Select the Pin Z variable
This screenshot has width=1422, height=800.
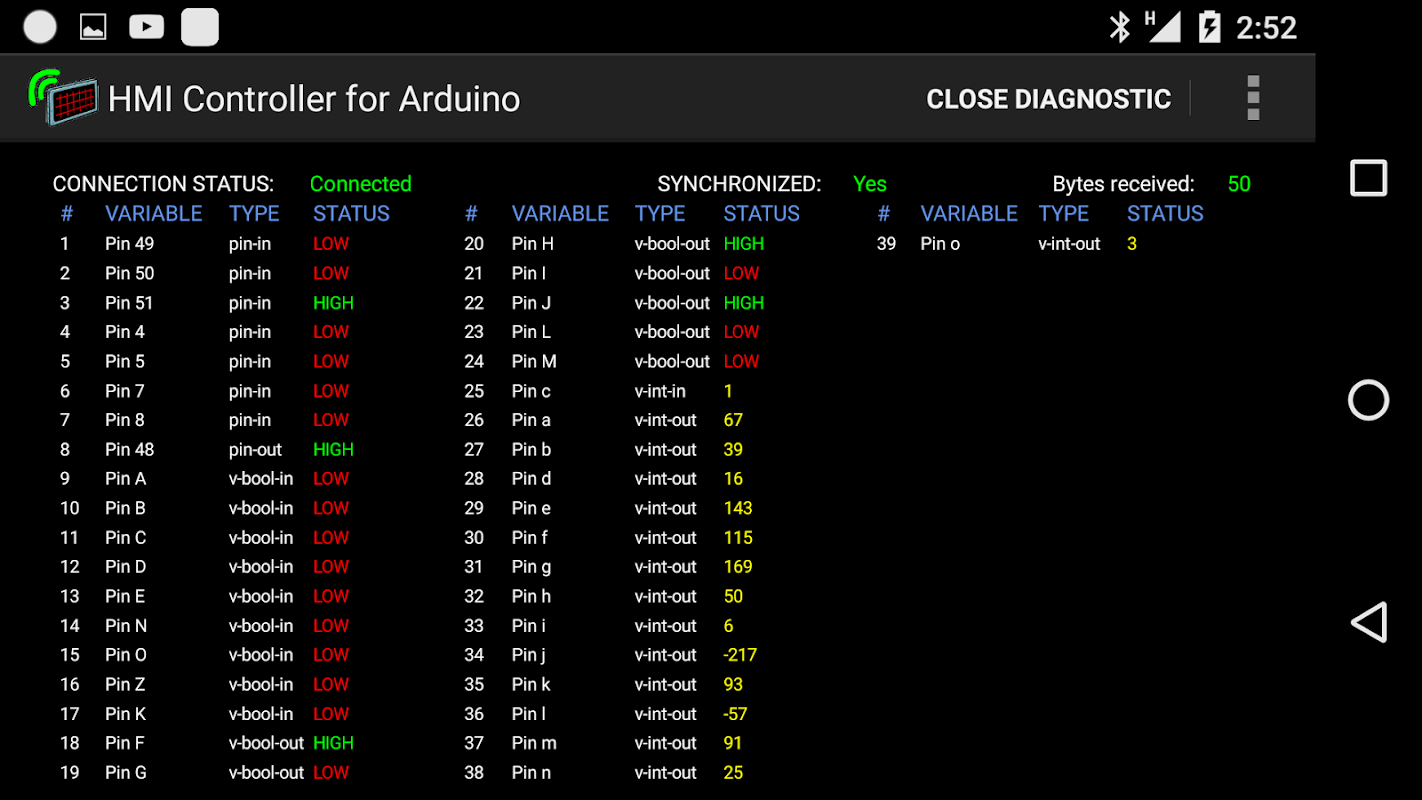[125, 685]
